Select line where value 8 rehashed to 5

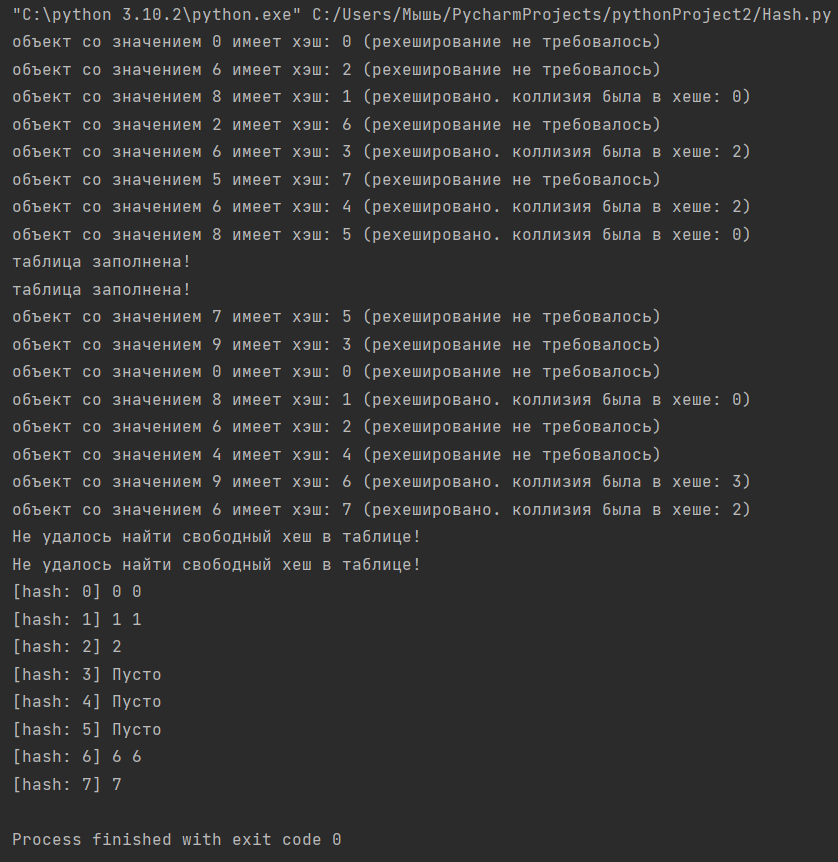coord(381,235)
